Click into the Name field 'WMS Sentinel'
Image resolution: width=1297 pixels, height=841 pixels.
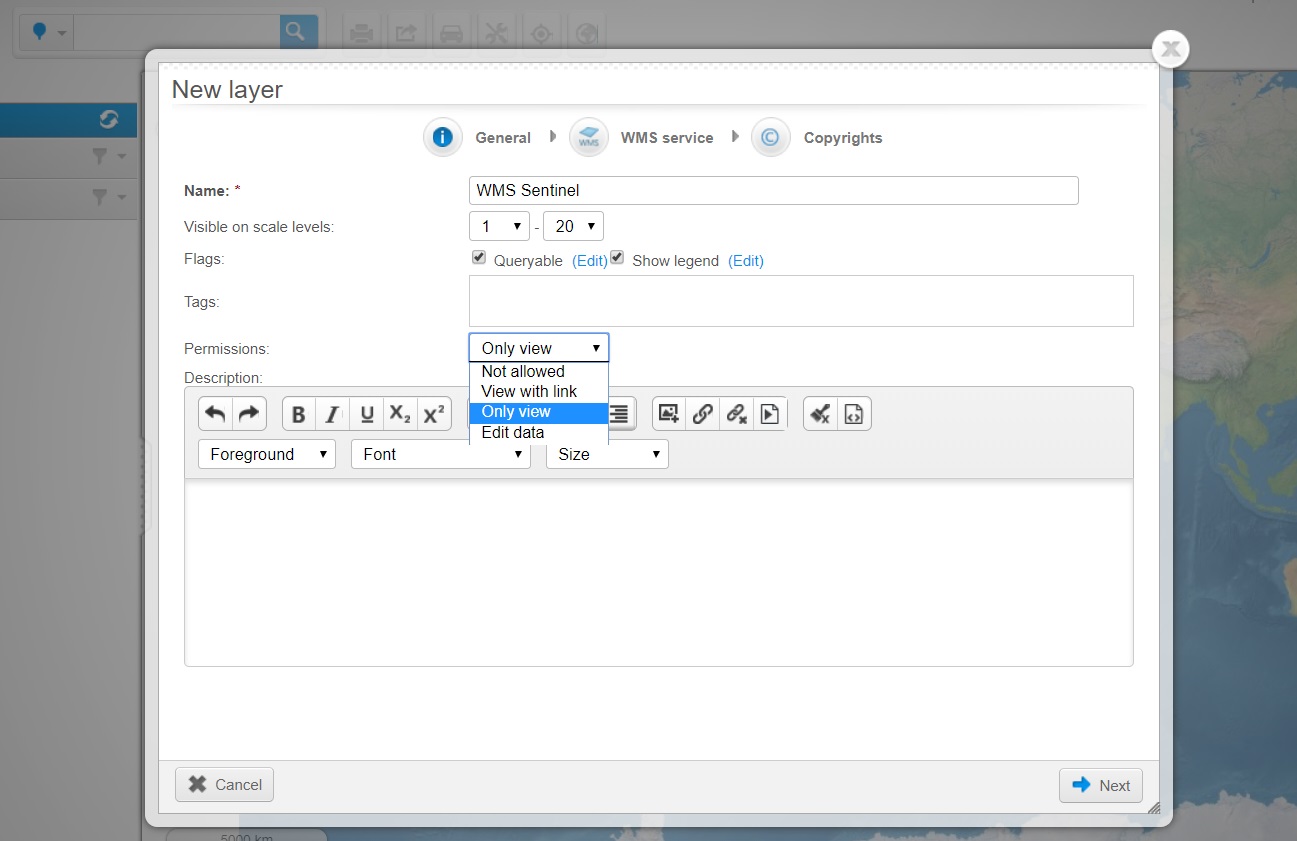[774, 190]
